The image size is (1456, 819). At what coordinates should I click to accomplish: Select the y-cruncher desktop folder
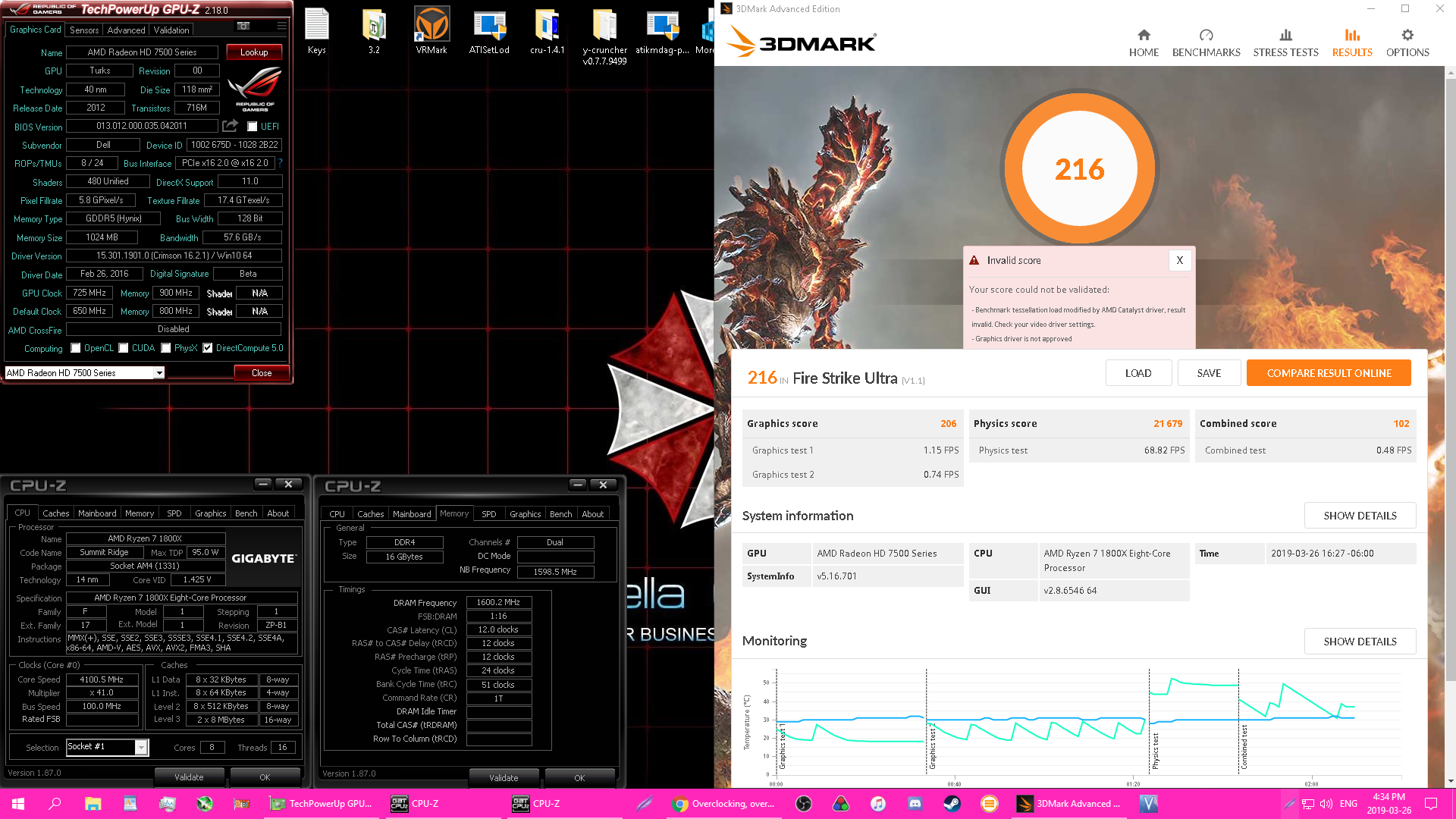point(604,36)
